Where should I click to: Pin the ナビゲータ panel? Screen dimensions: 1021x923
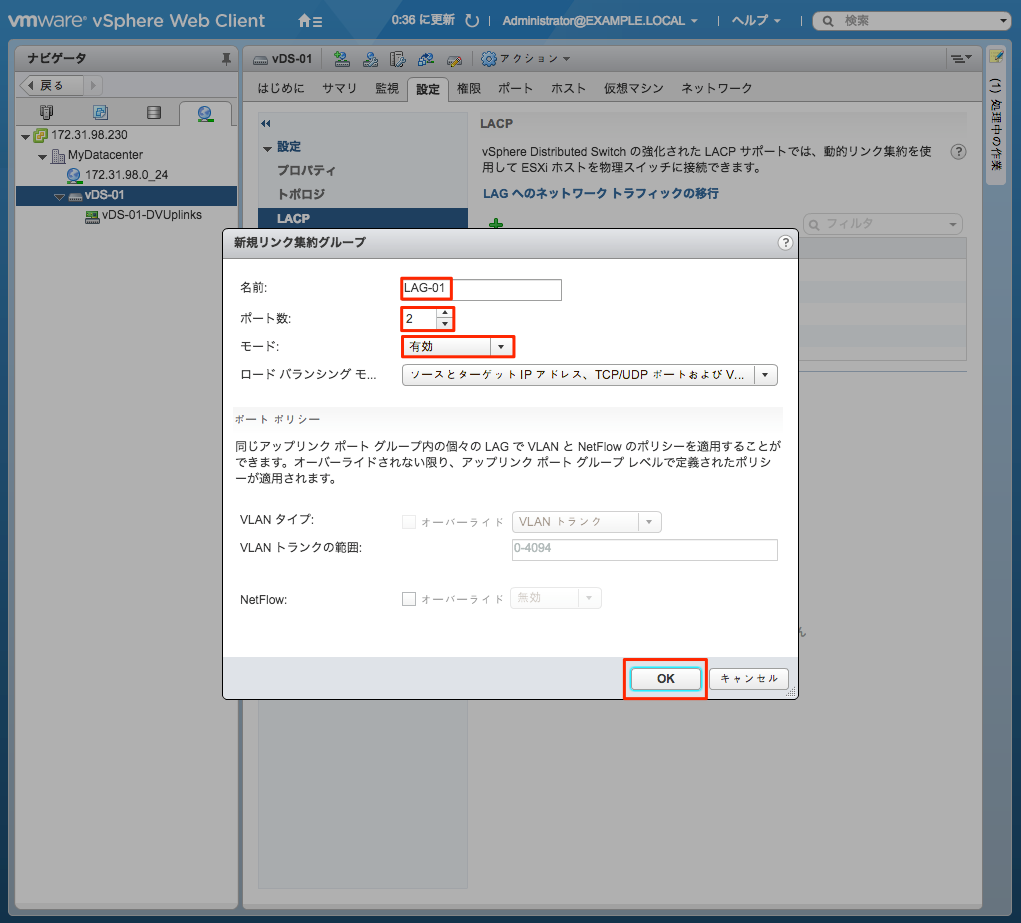(x=226, y=59)
